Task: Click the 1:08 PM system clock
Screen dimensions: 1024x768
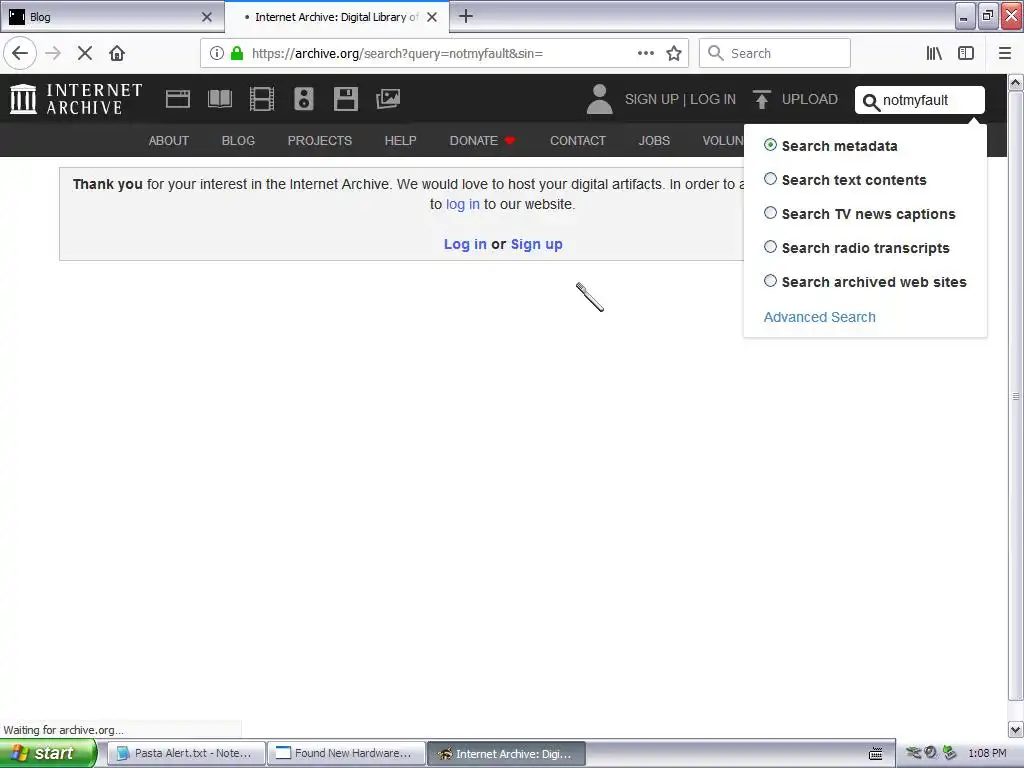Action: 987,753
